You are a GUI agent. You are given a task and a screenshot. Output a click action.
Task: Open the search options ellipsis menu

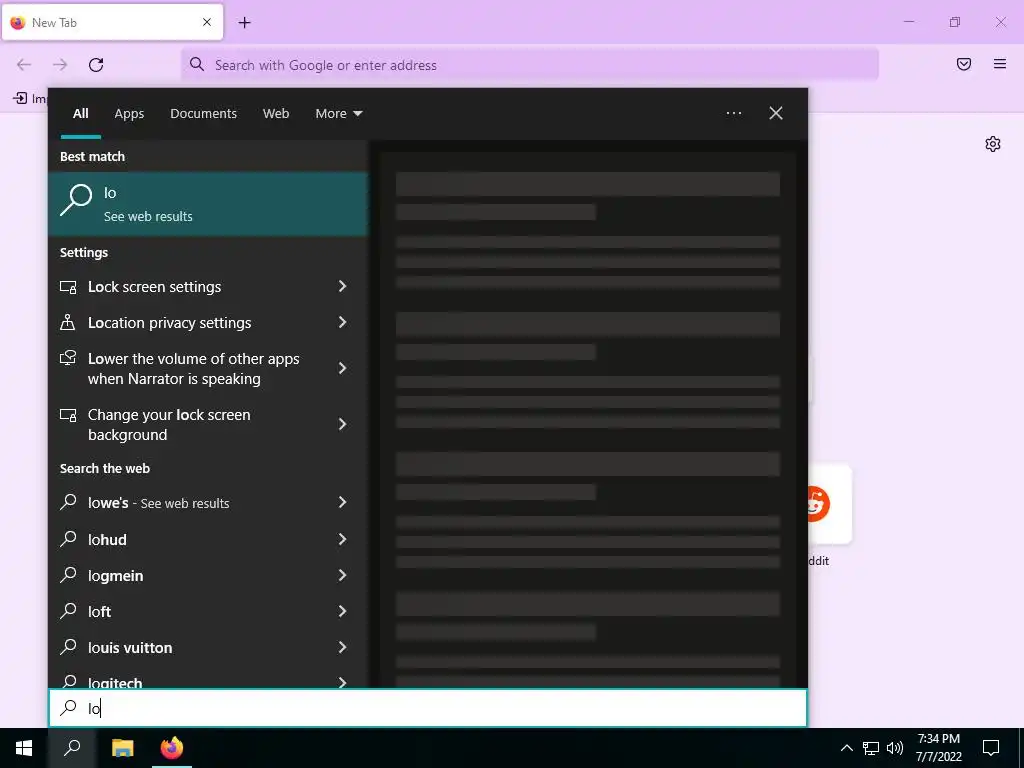point(733,113)
